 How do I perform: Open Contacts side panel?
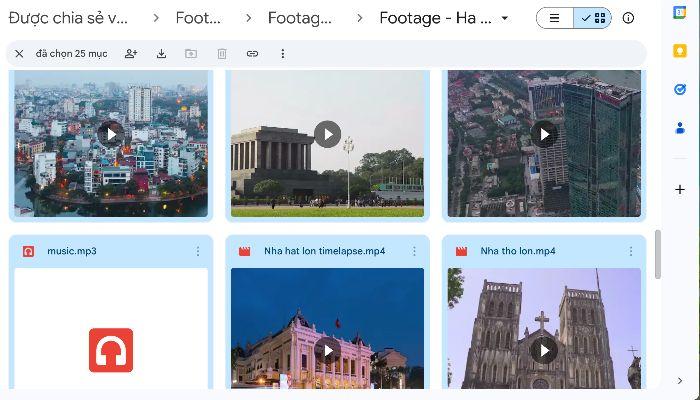click(679, 129)
